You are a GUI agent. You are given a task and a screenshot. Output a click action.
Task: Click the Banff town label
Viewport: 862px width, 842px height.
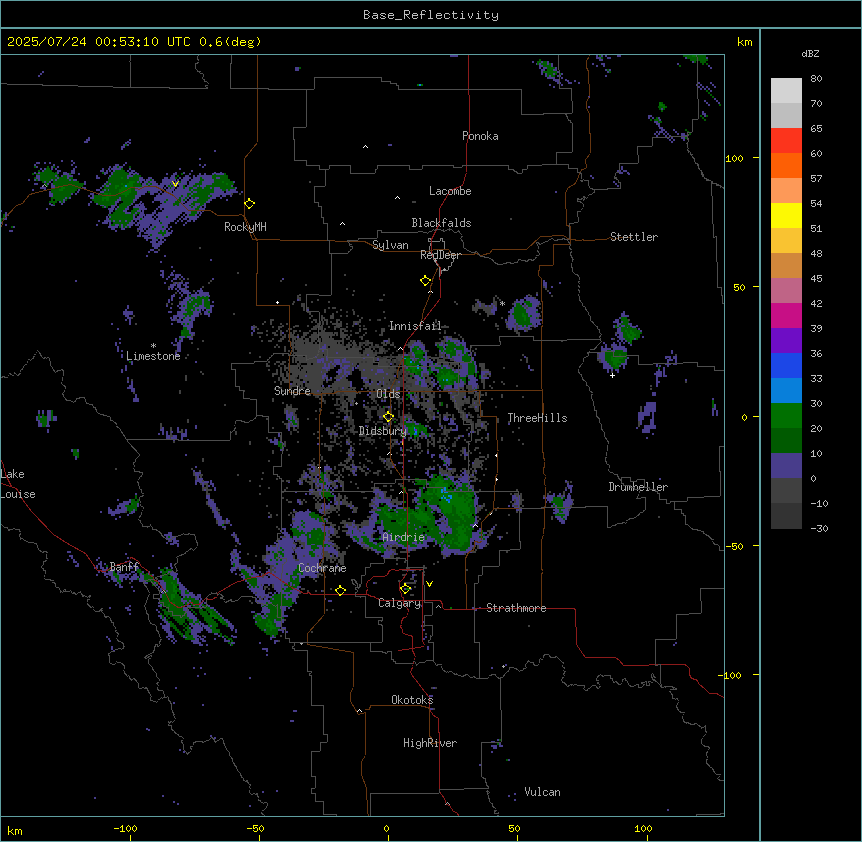pyautogui.click(x=124, y=567)
